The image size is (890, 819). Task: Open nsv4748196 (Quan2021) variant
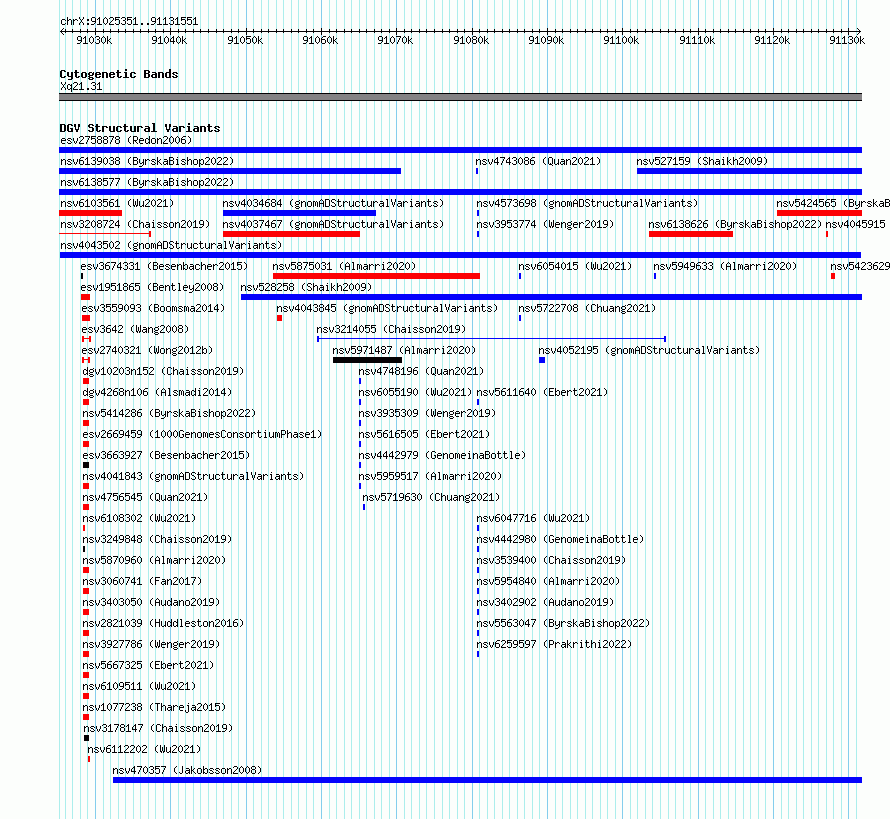[421, 371]
